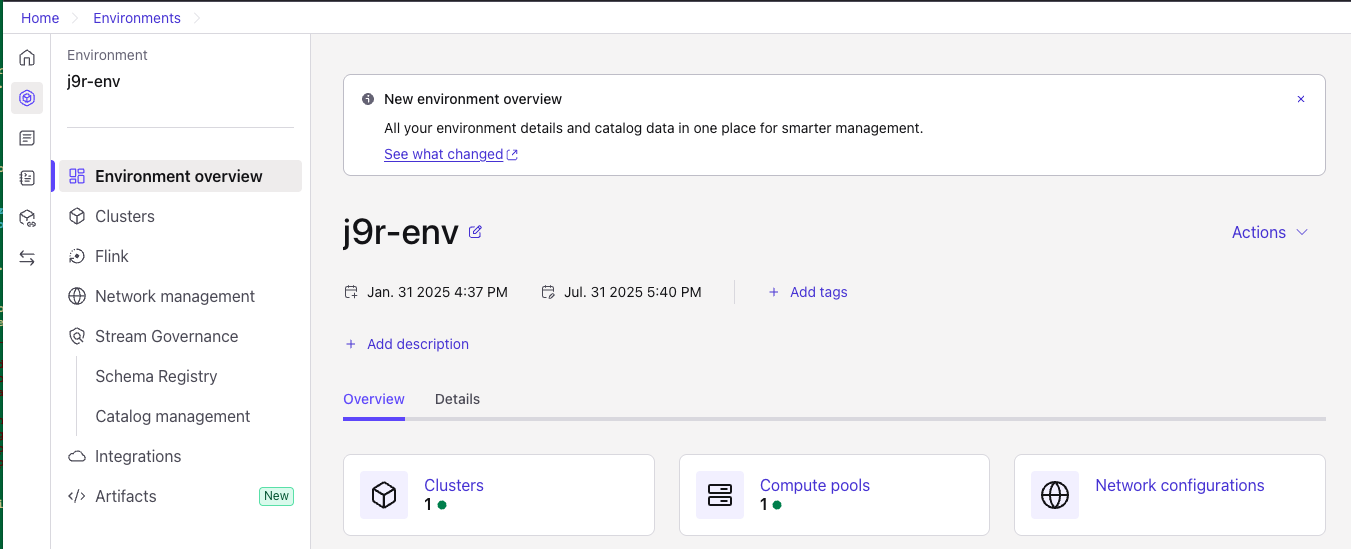Image resolution: width=1351 pixels, height=549 pixels.
Task: Click the pencil edit icon beside j9r-env
Action: (x=475, y=232)
